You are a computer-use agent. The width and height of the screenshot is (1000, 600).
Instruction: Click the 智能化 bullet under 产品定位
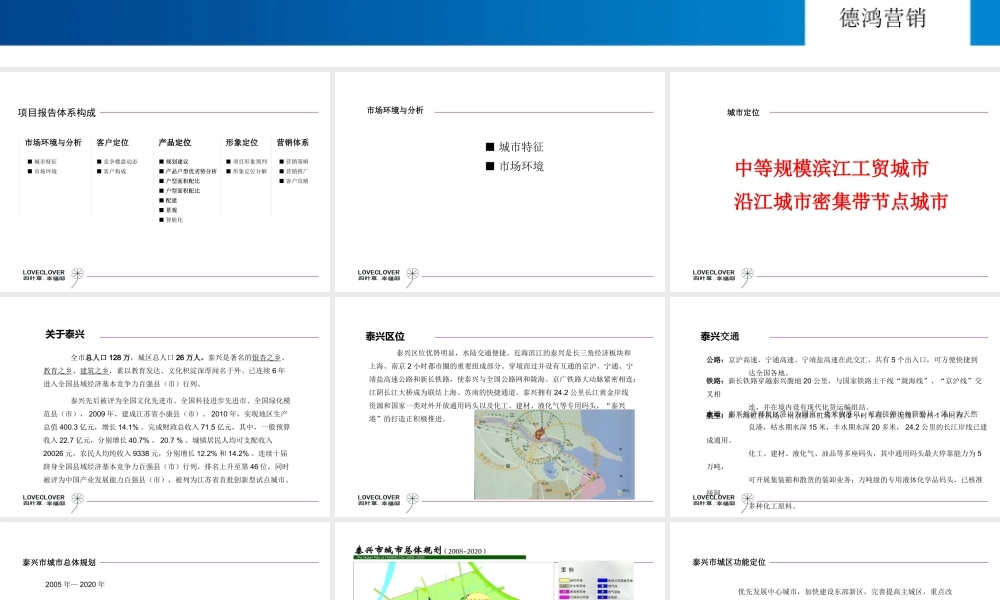click(171, 220)
